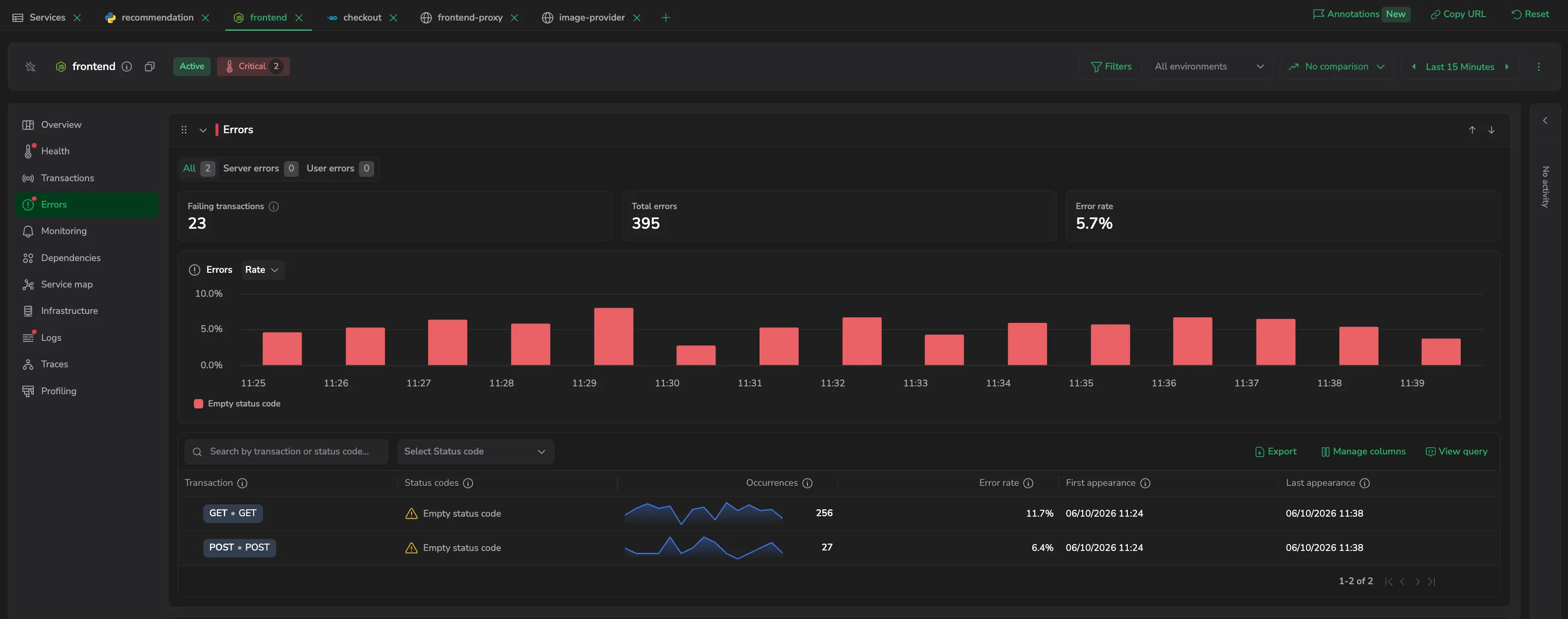
Task: Click the Critical 2 badge
Action: click(x=253, y=66)
